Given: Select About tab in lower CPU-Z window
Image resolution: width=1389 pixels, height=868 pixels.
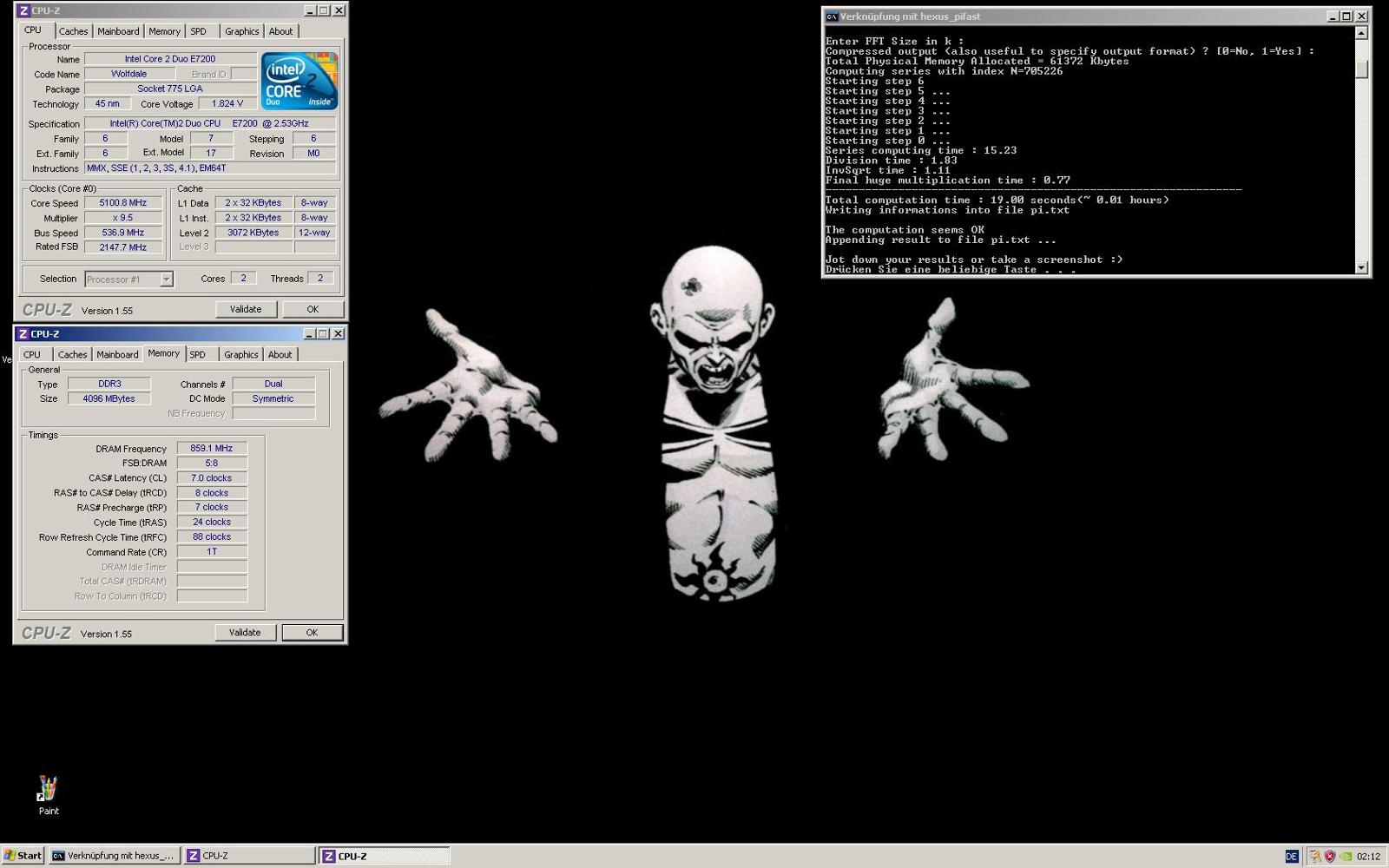Looking at the screenshot, I should (280, 354).
